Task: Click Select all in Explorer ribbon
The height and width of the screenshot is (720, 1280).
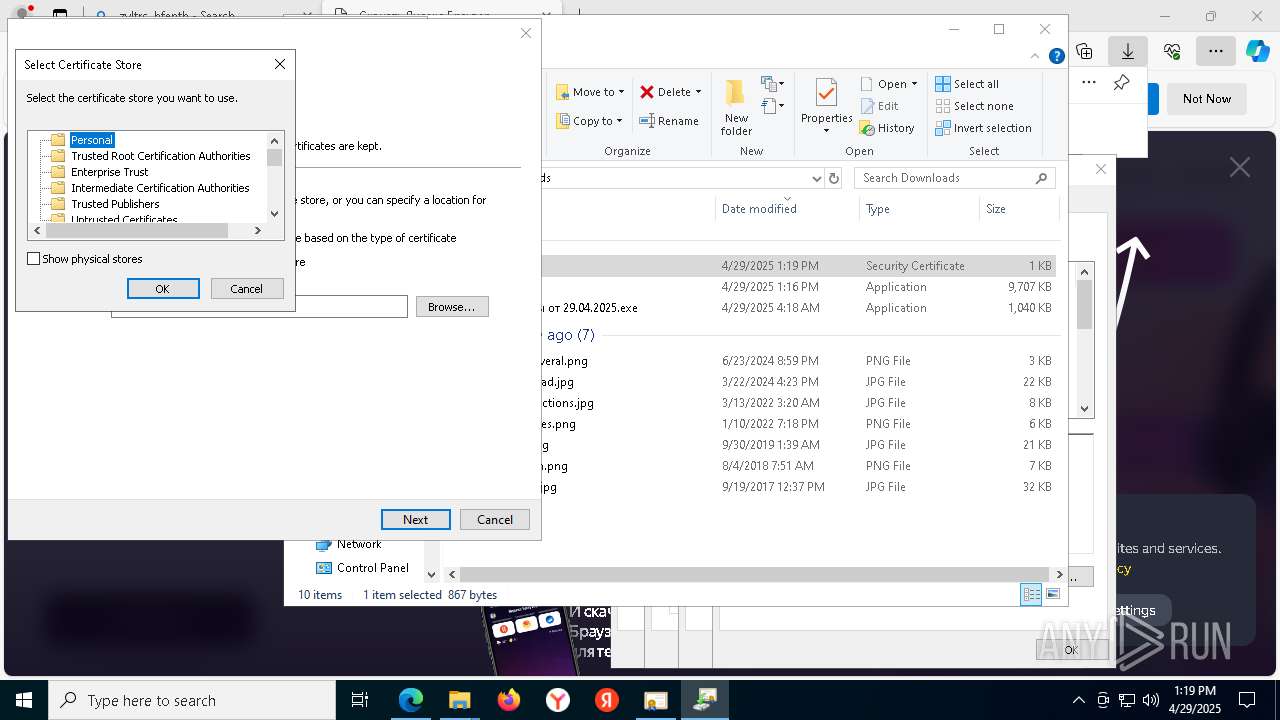Action: tap(967, 84)
